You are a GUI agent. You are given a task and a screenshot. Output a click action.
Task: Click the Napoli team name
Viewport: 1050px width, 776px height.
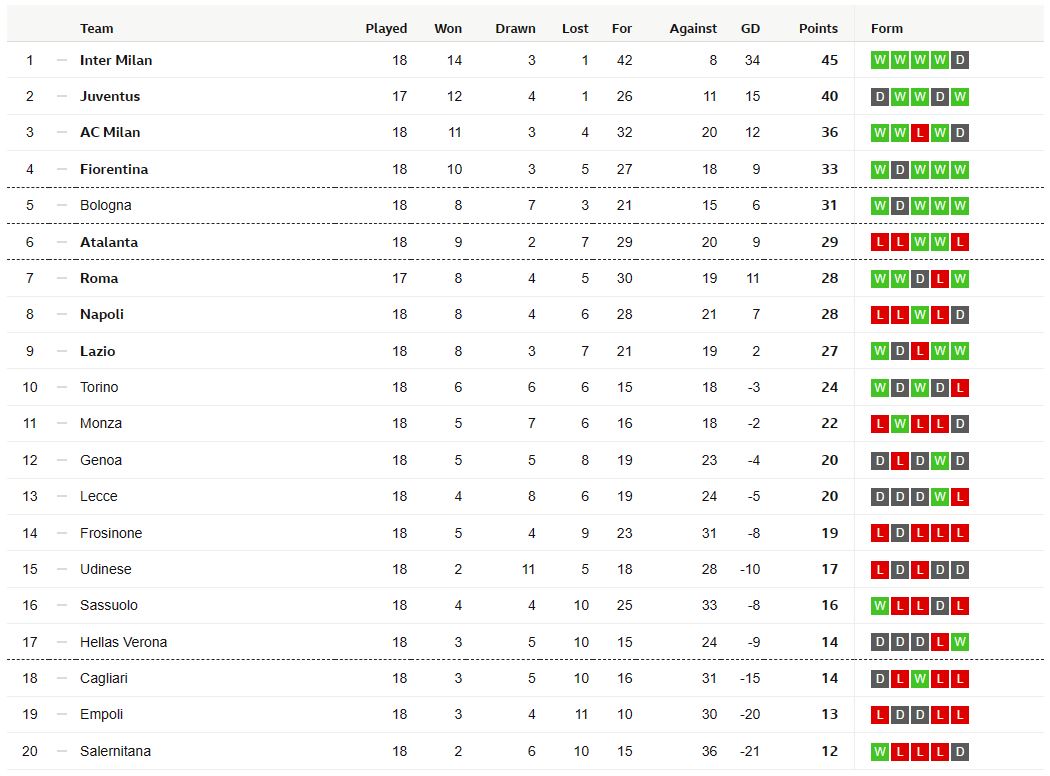tap(102, 315)
